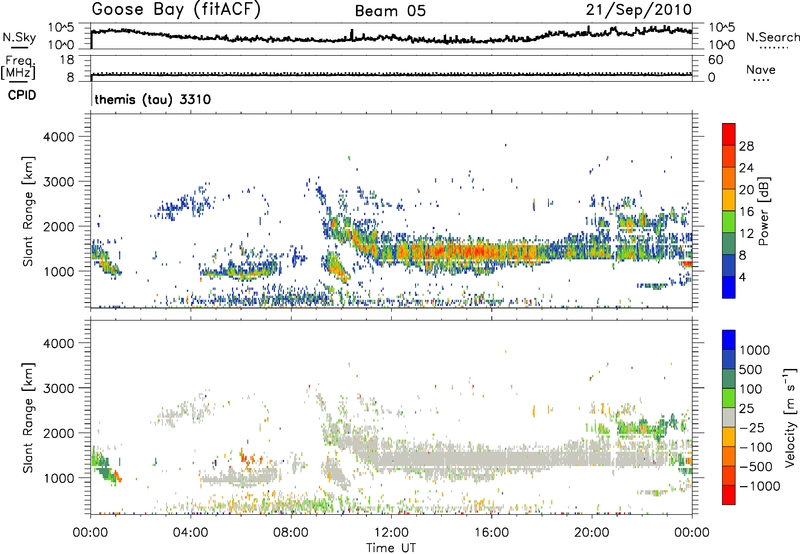This screenshot has width=800, height=554.
Task: Click the 'Slant Range [km]' label of Power panel
Action: (x=28, y=211)
